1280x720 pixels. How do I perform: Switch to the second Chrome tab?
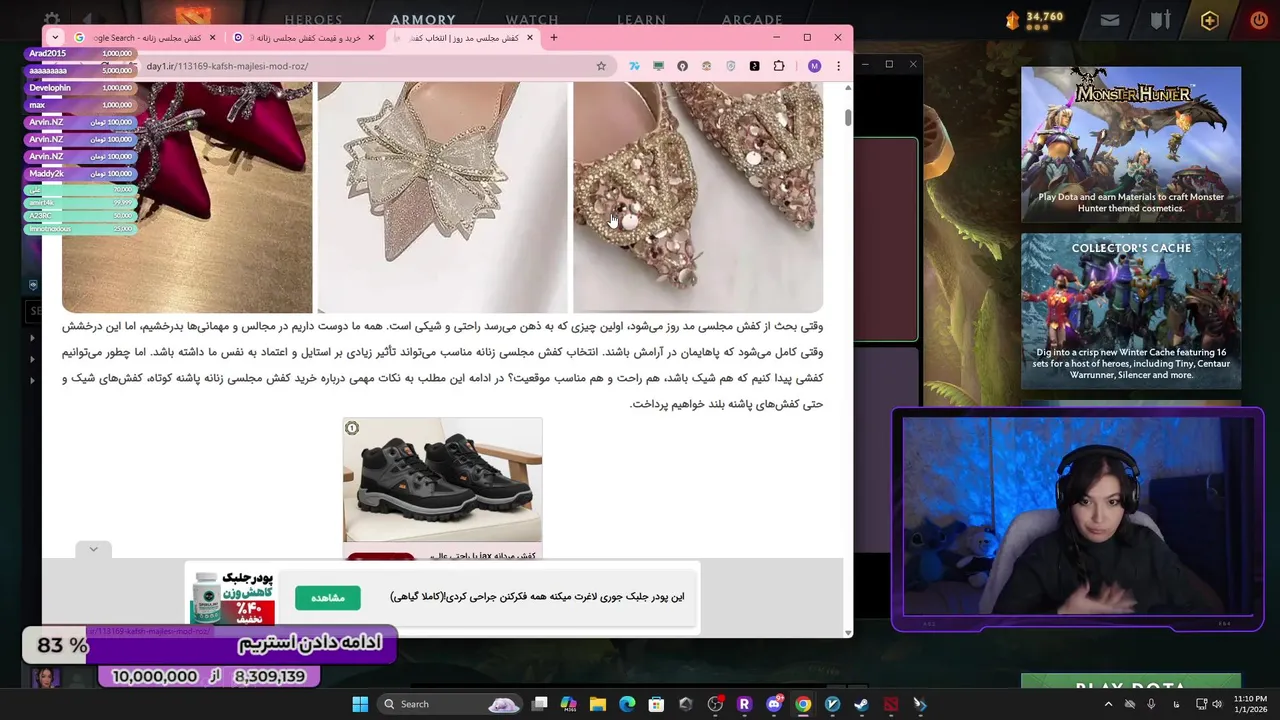[305, 38]
